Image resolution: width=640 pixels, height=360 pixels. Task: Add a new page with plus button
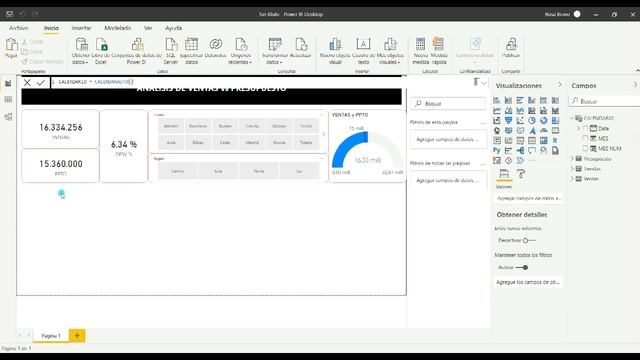(77, 336)
